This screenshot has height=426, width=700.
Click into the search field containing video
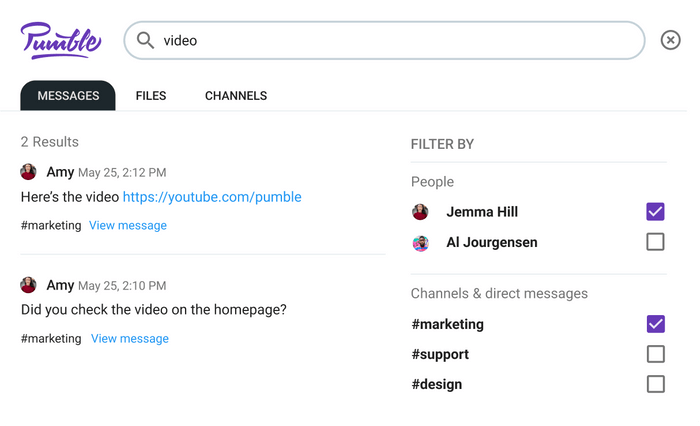(384, 40)
